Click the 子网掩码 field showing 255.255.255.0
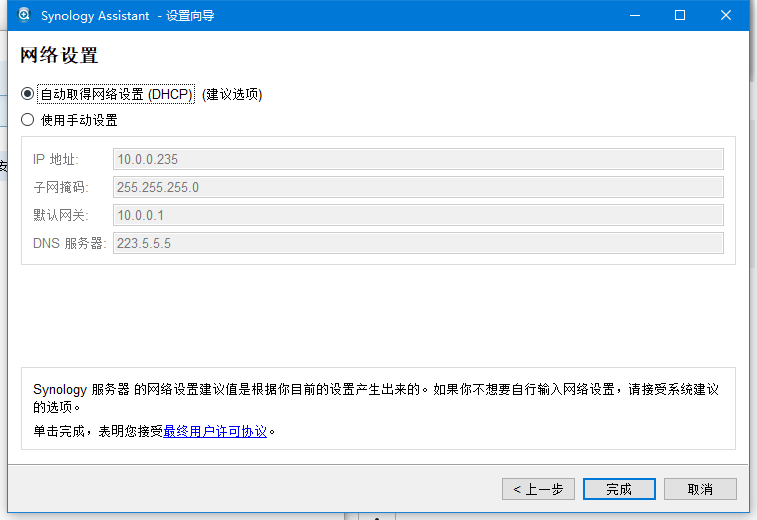757x520 pixels. [418, 187]
